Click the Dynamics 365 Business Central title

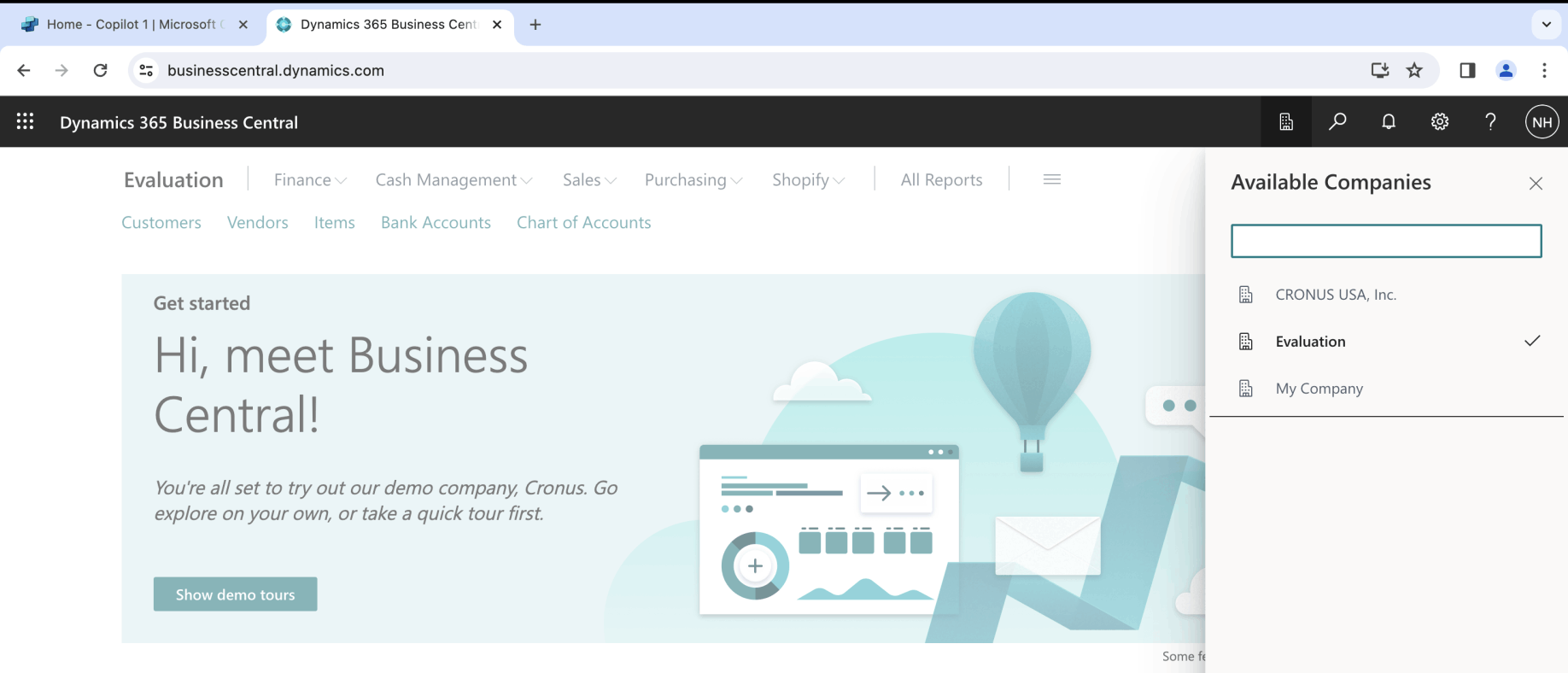click(x=179, y=122)
